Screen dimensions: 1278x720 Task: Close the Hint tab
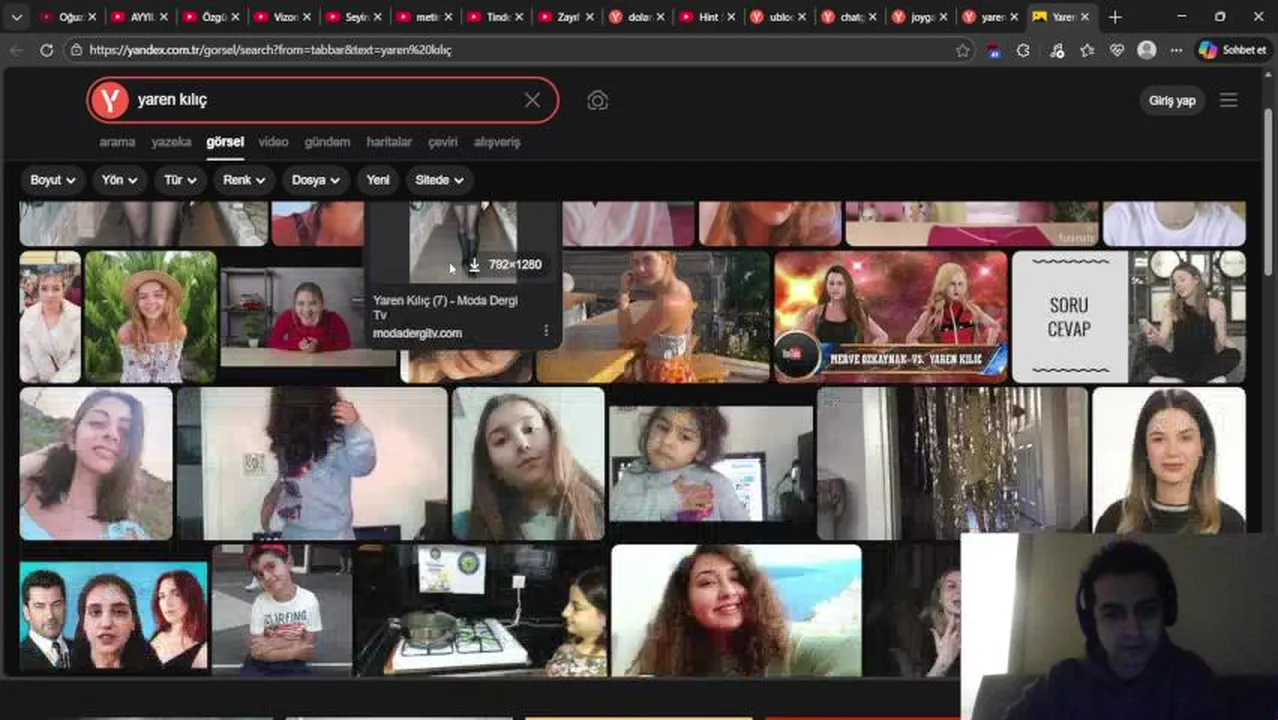point(730,17)
